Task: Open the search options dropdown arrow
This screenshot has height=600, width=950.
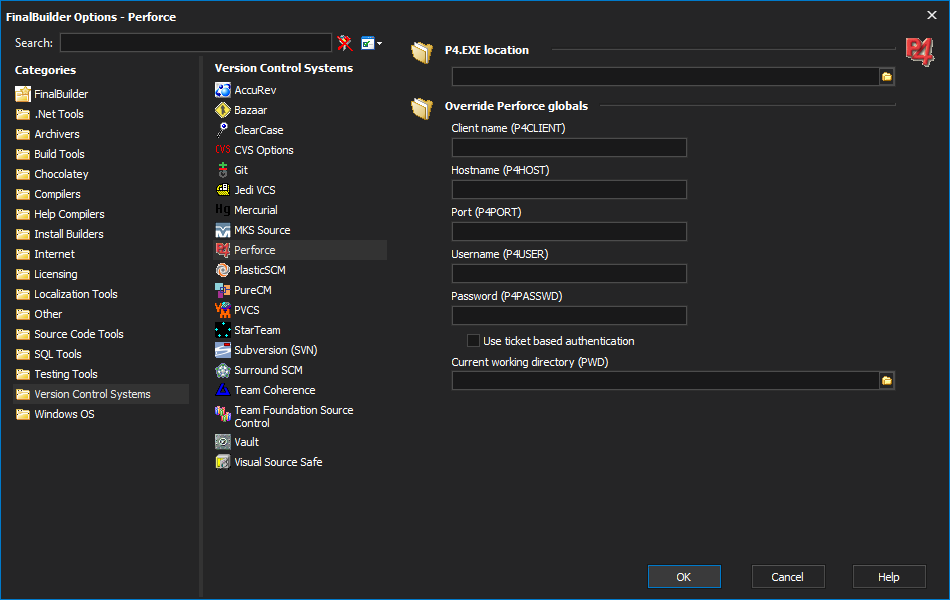Action: 379,44
